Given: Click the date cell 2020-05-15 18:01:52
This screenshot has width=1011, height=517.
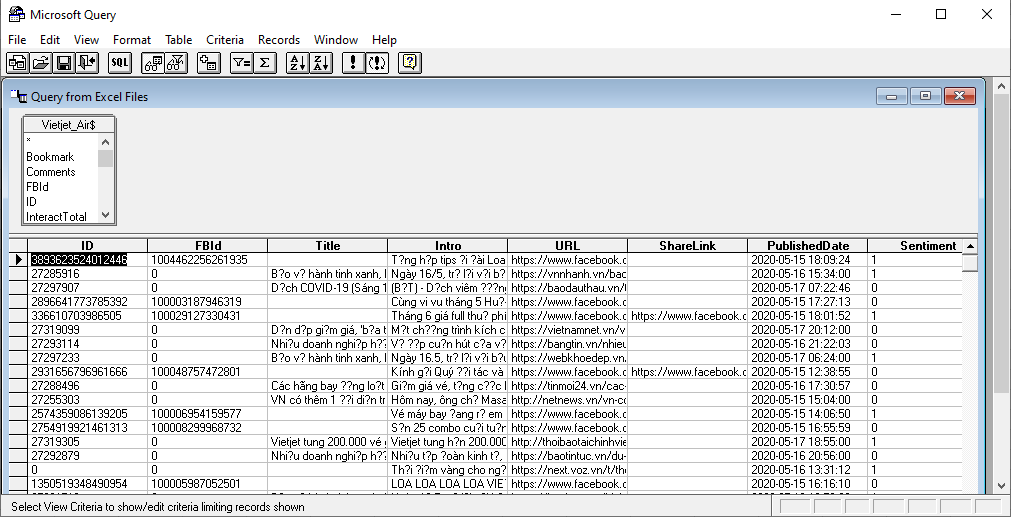Looking at the screenshot, I should 807,316.
